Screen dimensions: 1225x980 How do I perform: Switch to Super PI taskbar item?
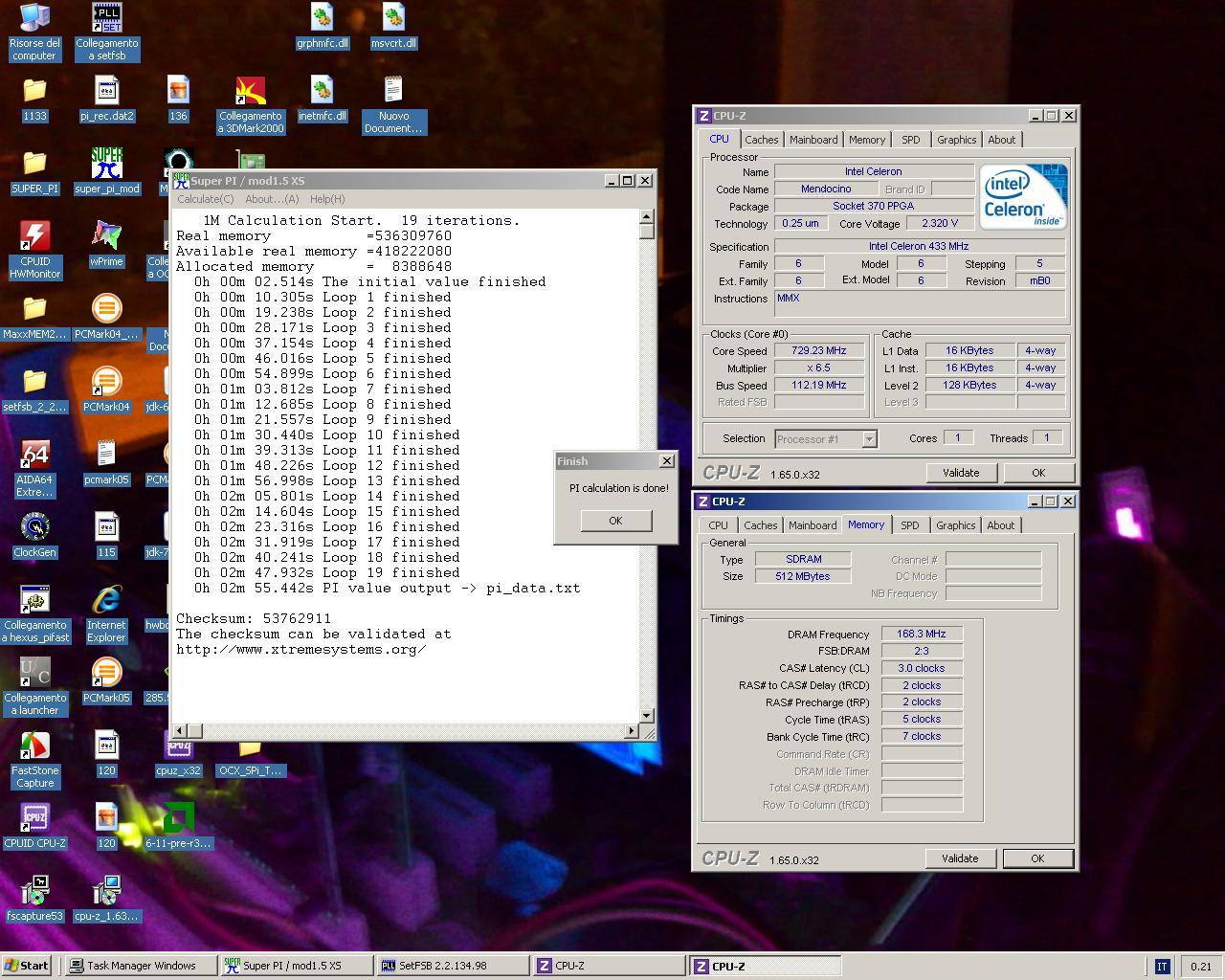coord(297,966)
